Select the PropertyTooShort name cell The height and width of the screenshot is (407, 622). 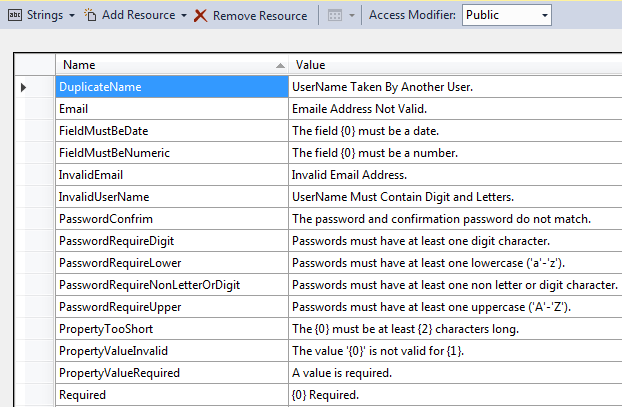click(x=170, y=329)
